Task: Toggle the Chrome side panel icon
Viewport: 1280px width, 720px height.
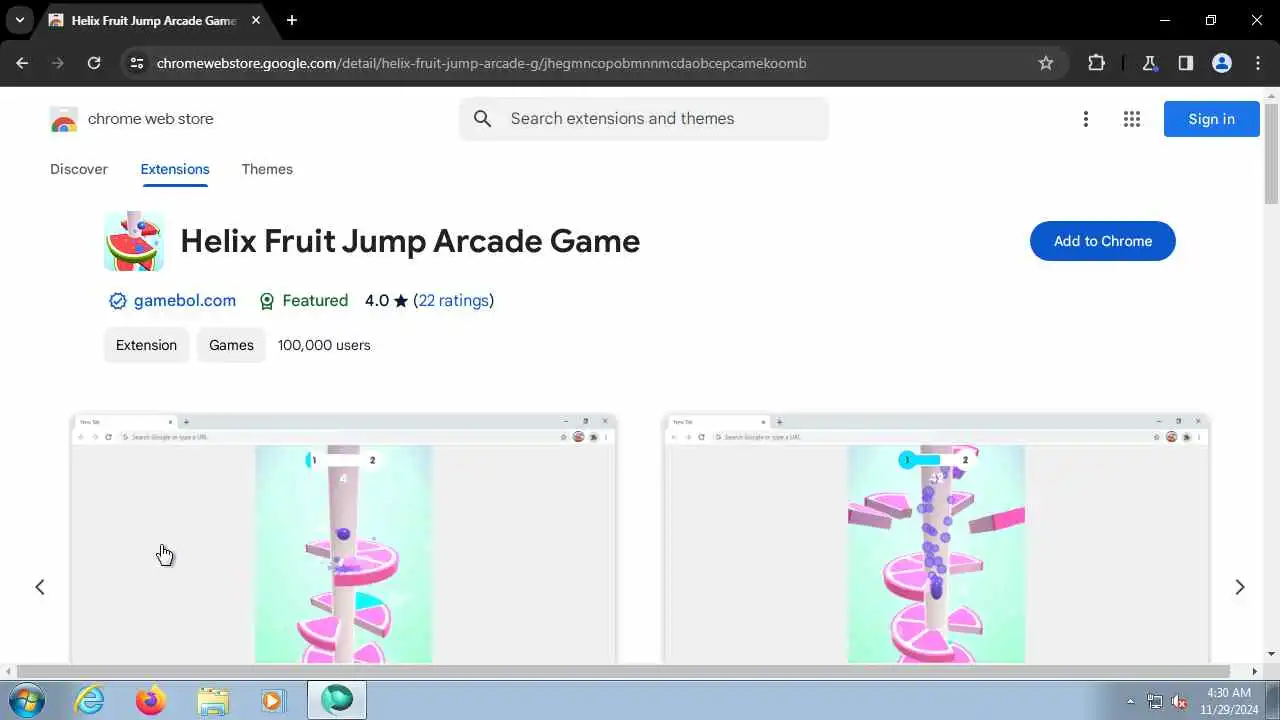Action: 1185,63
